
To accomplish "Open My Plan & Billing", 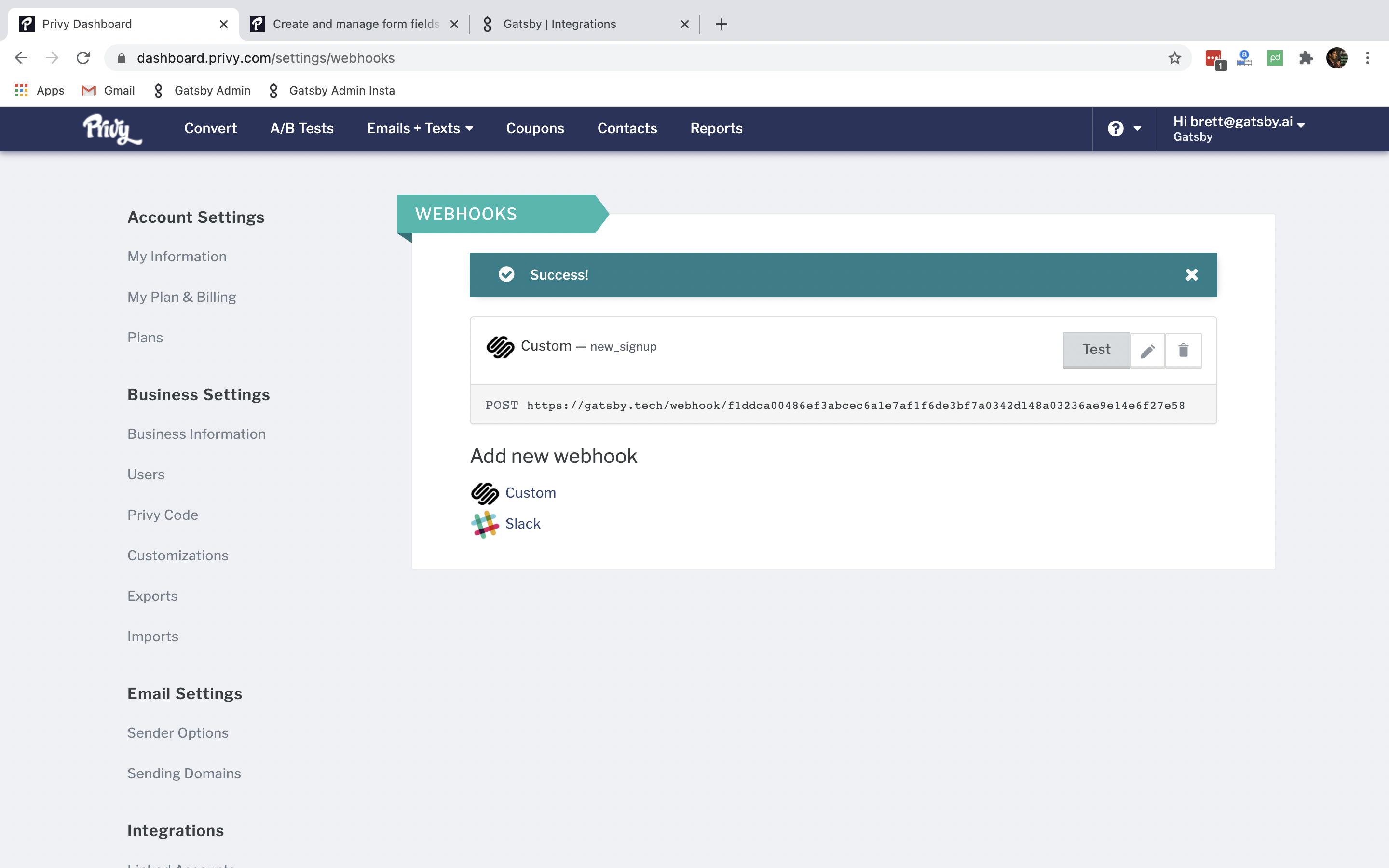I will click(x=181, y=297).
